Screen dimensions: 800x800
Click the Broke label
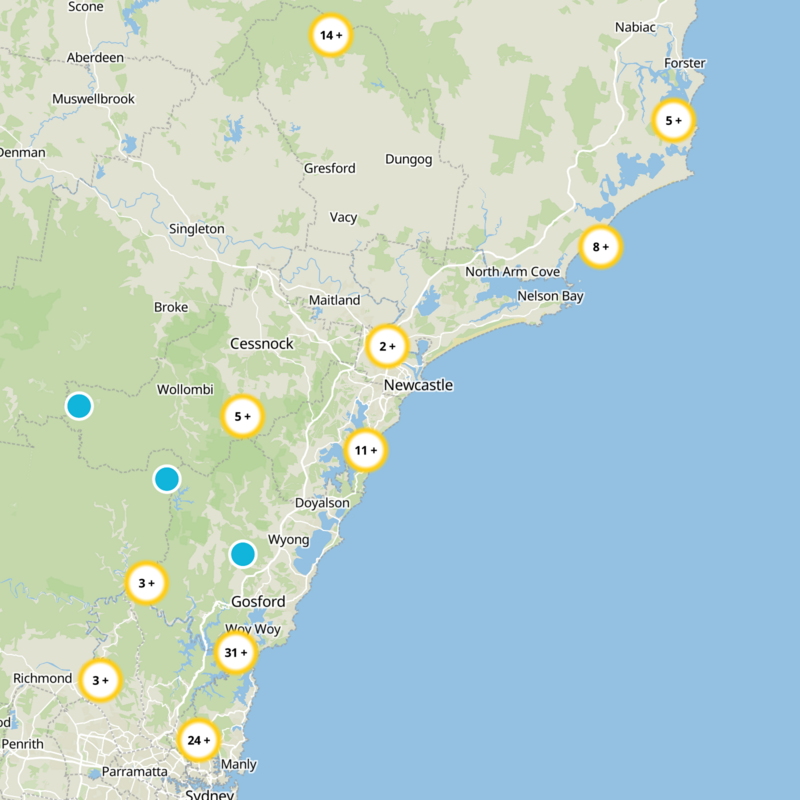tap(171, 307)
